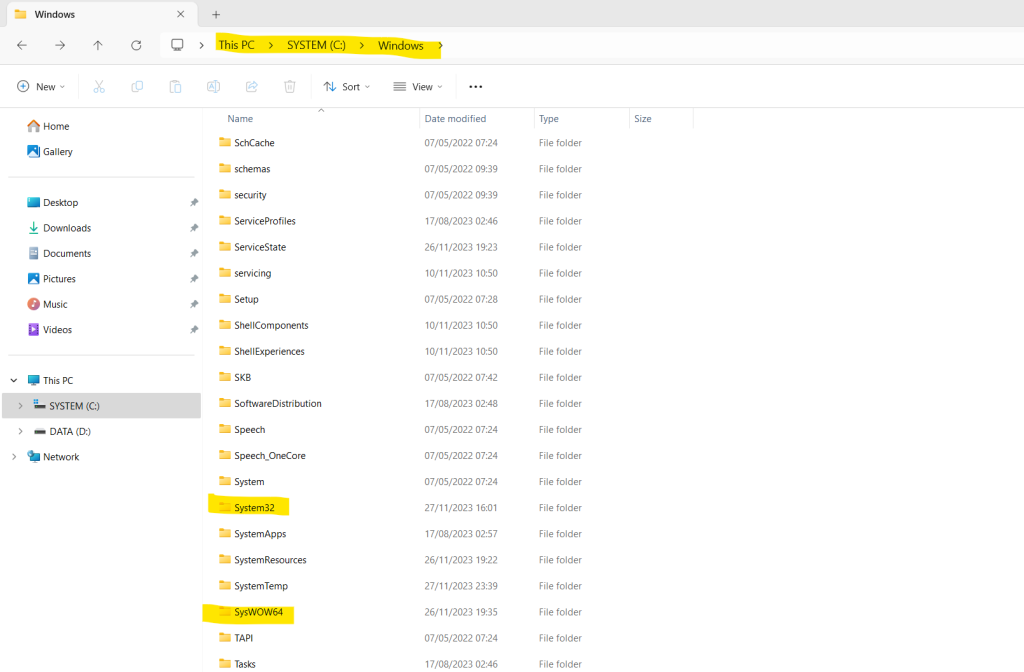The height and width of the screenshot is (672, 1024).
Task: Expand the Network tree node
Action: [x=14, y=456]
